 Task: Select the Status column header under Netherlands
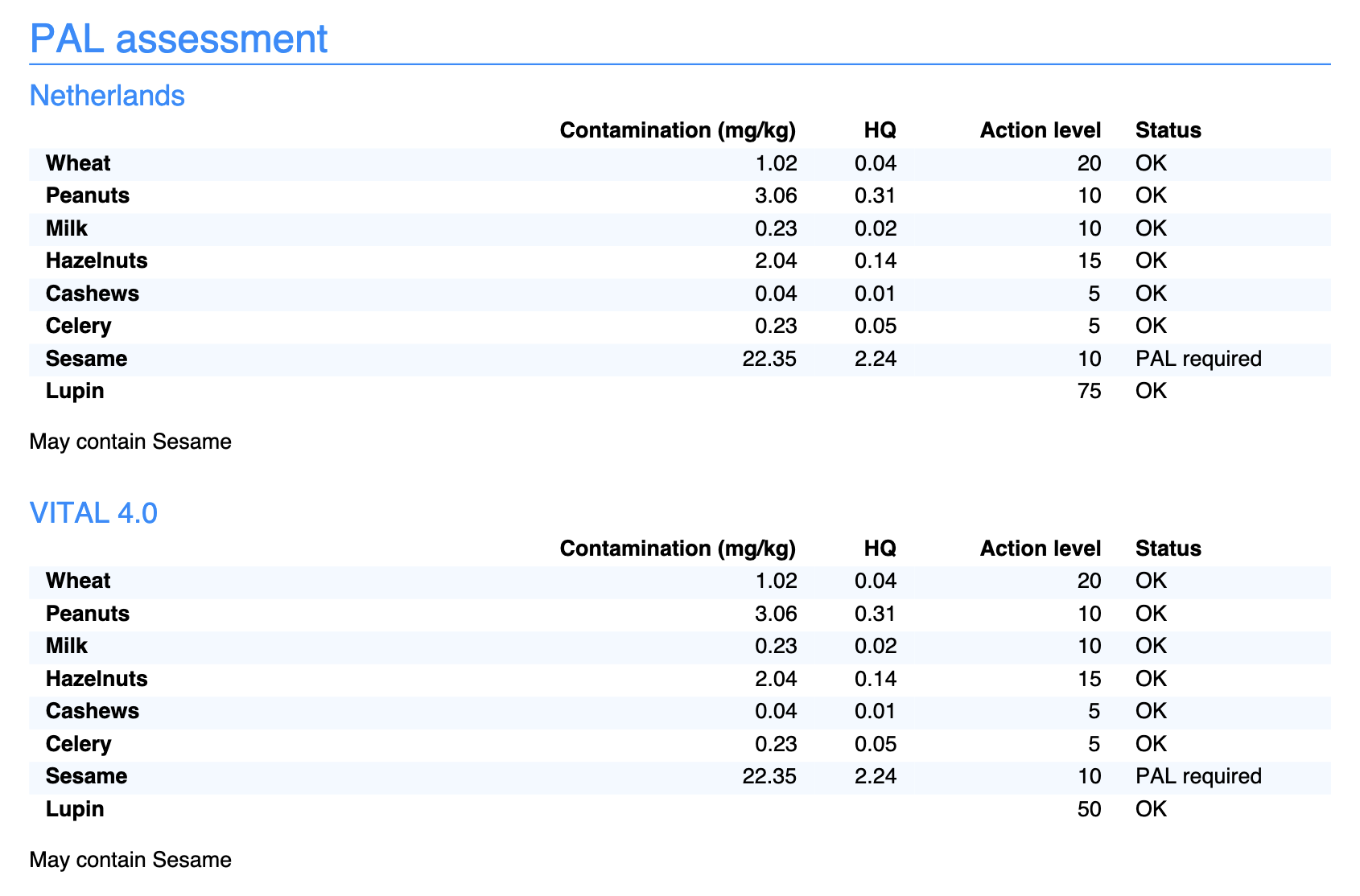click(1168, 129)
